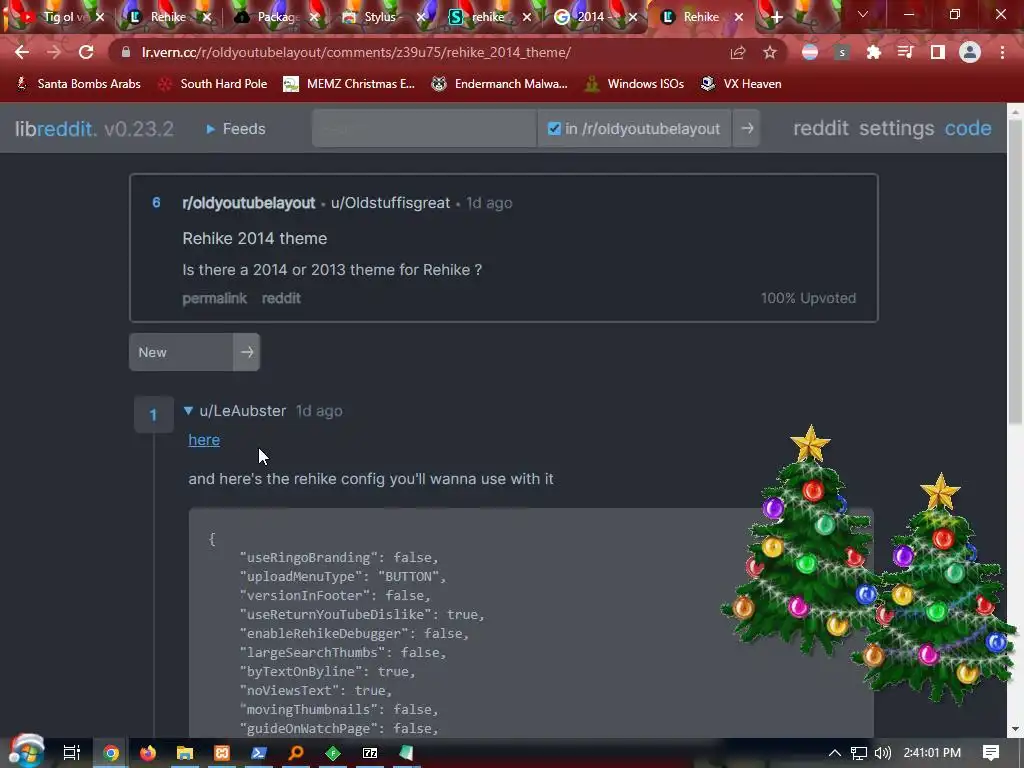Open 7-Zip from the taskbar
Screen dimensions: 1024x768
pyautogui.click(x=370, y=753)
